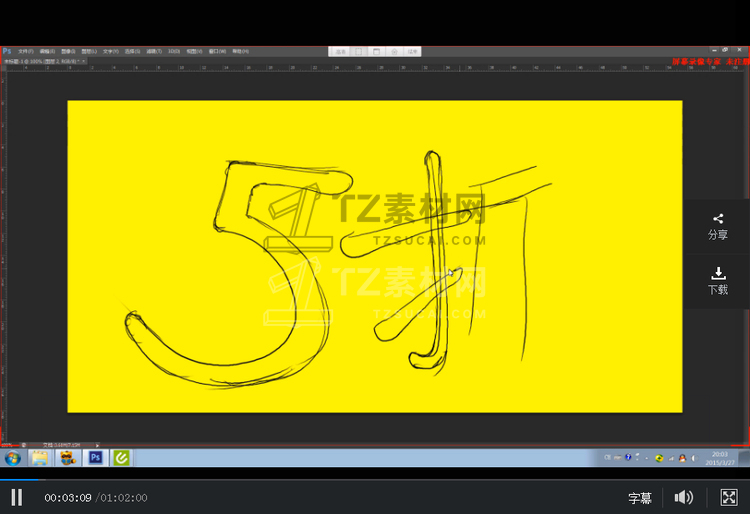Click the orange penguin QQ tray icon
Viewport: 750px width, 514px height.
tap(682, 458)
